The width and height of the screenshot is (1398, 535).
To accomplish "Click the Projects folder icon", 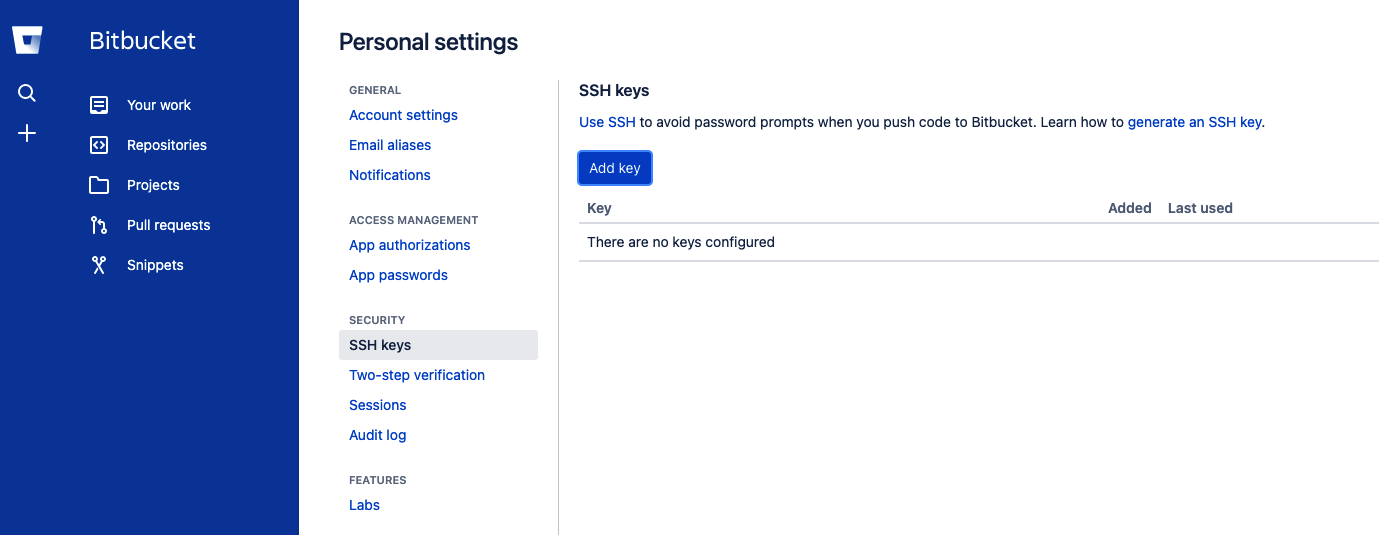I will pos(99,185).
